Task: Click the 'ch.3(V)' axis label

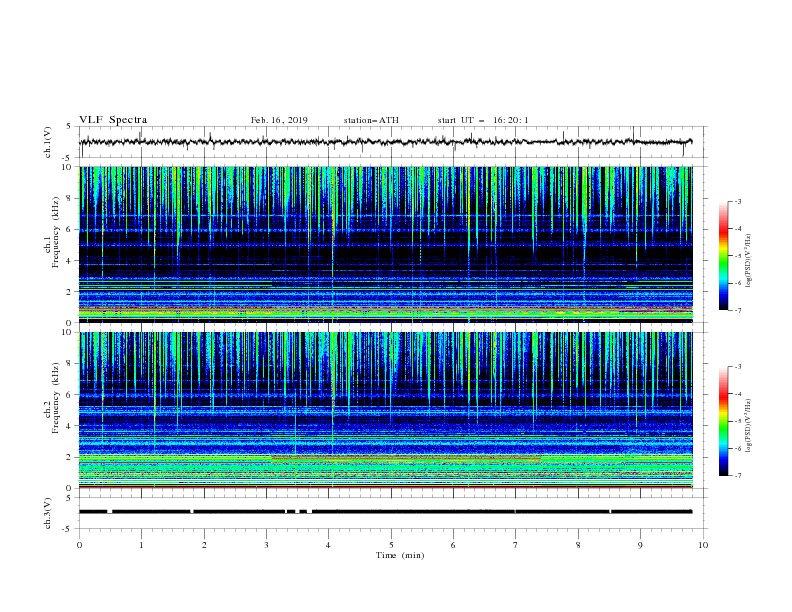Action: point(48,513)
